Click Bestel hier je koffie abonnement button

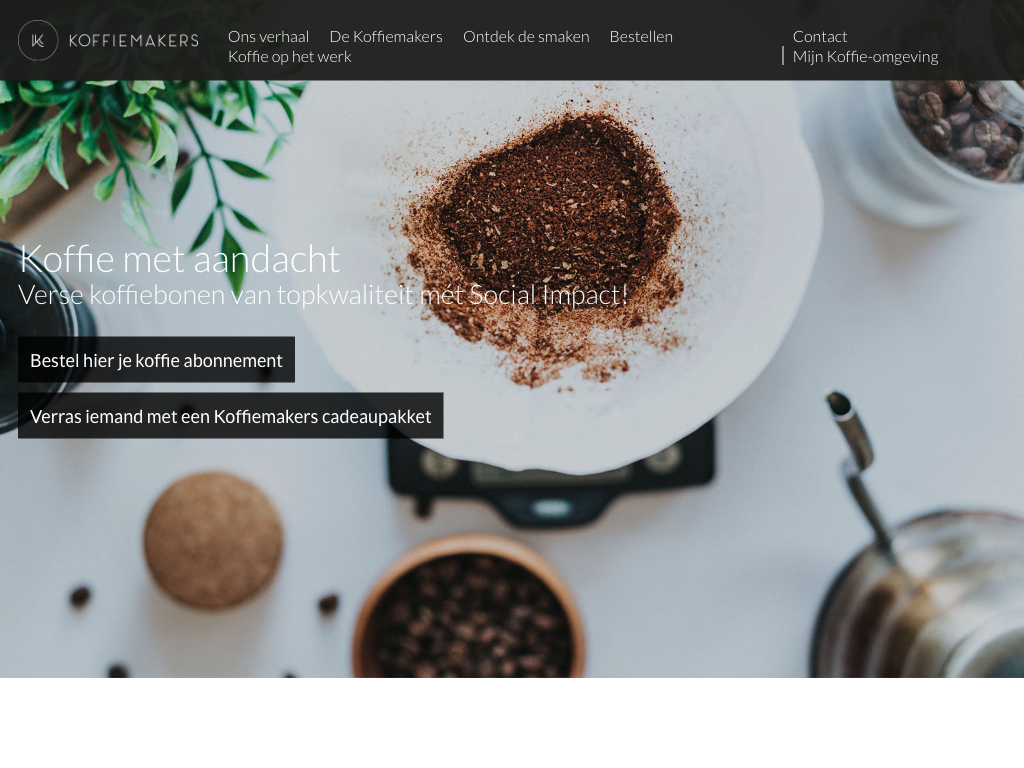(x=156, y=360)
